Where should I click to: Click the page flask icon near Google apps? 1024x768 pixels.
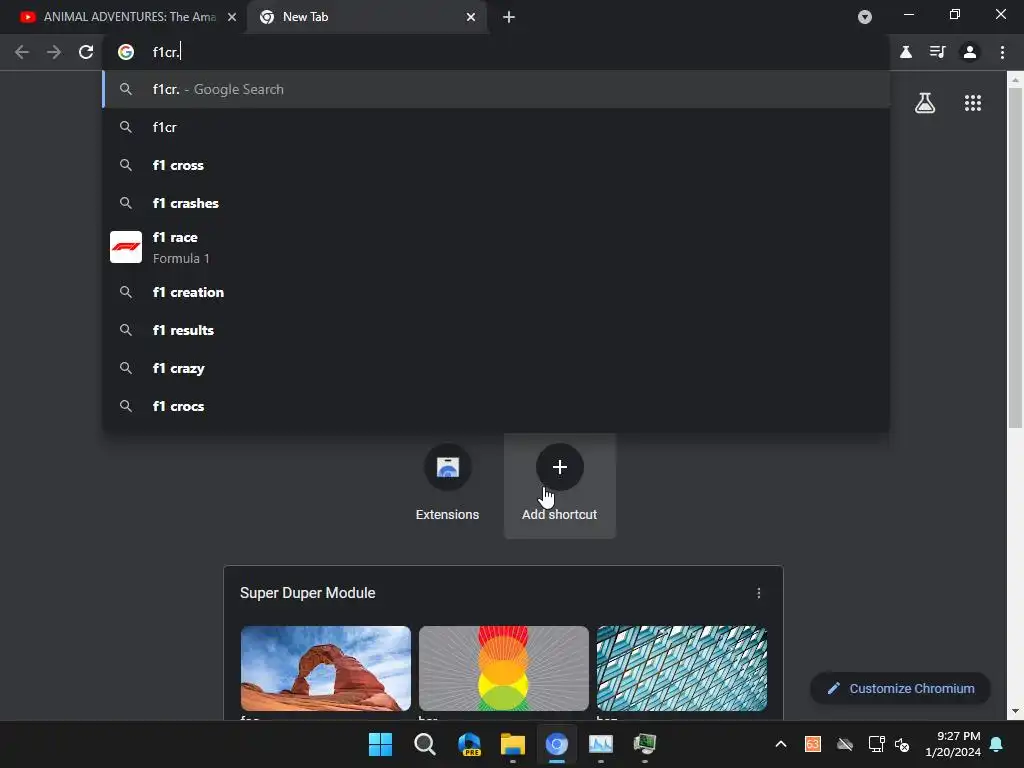pyautogui.click(x=925, y=103)
